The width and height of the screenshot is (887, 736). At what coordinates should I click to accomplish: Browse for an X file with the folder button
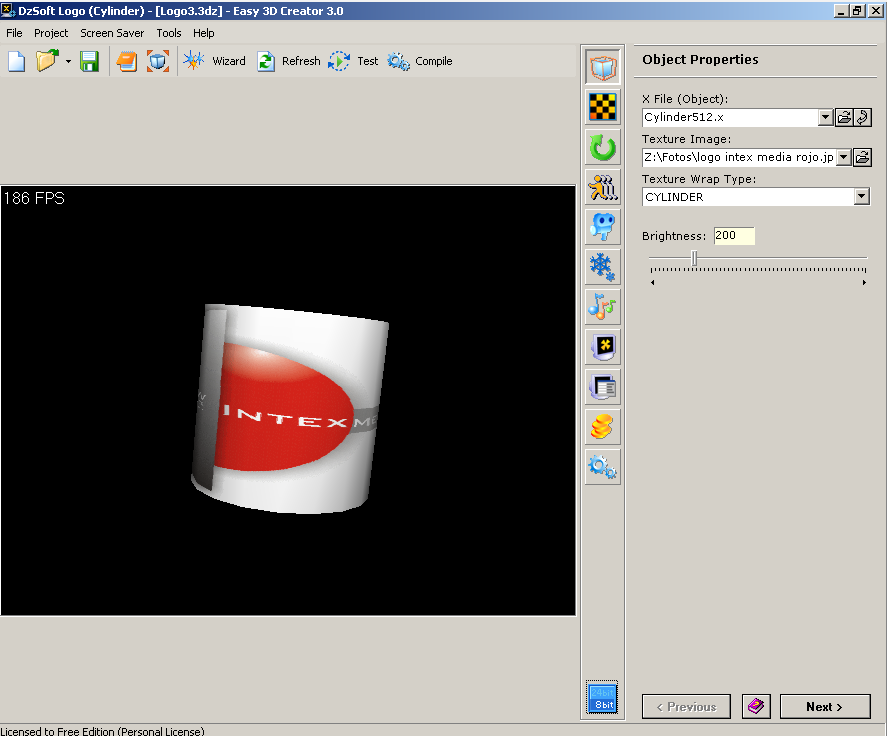tap(844, 117)
